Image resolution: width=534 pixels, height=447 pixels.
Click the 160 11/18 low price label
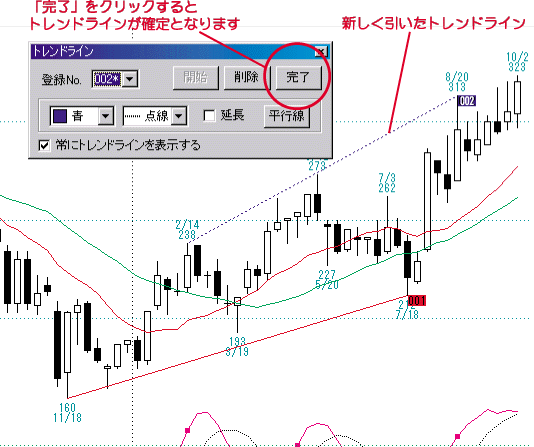tap(67, 412)
